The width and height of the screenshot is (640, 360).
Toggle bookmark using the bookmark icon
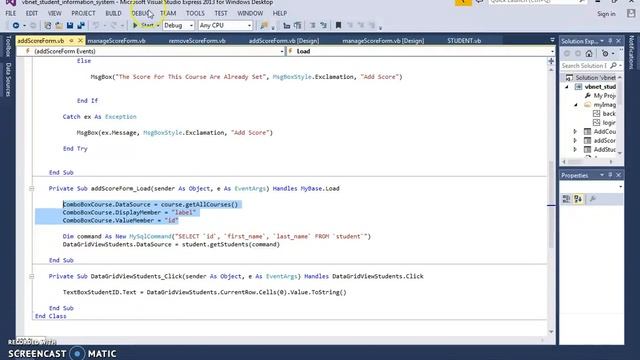click(338, 25)
